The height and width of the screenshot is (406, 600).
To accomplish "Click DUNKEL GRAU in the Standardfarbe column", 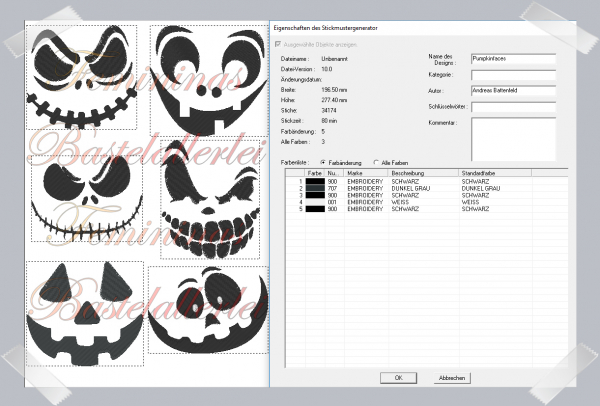I will pyautogui.click(x=481, y=188).
